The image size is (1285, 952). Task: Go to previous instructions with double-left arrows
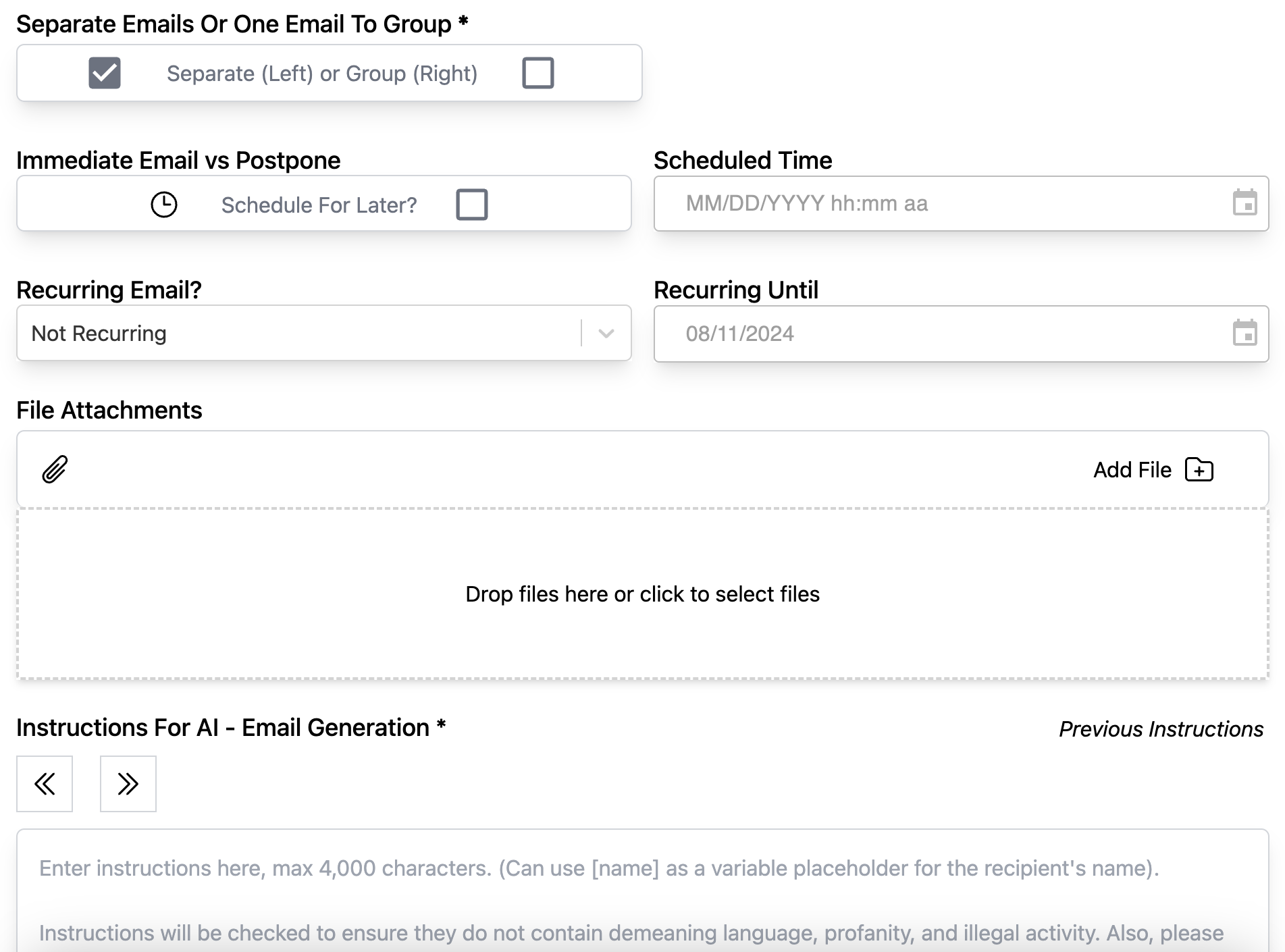pos(45,784)
